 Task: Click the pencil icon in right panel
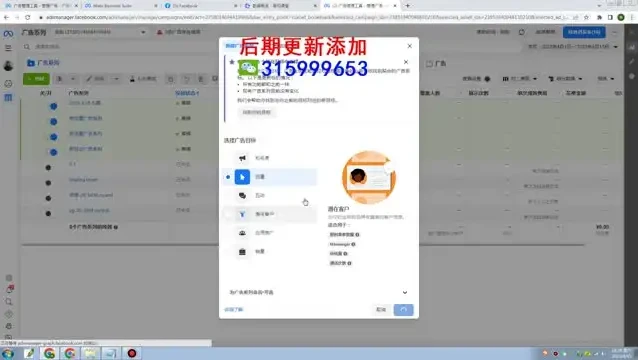pyautogui.click(x=631, y=62)
